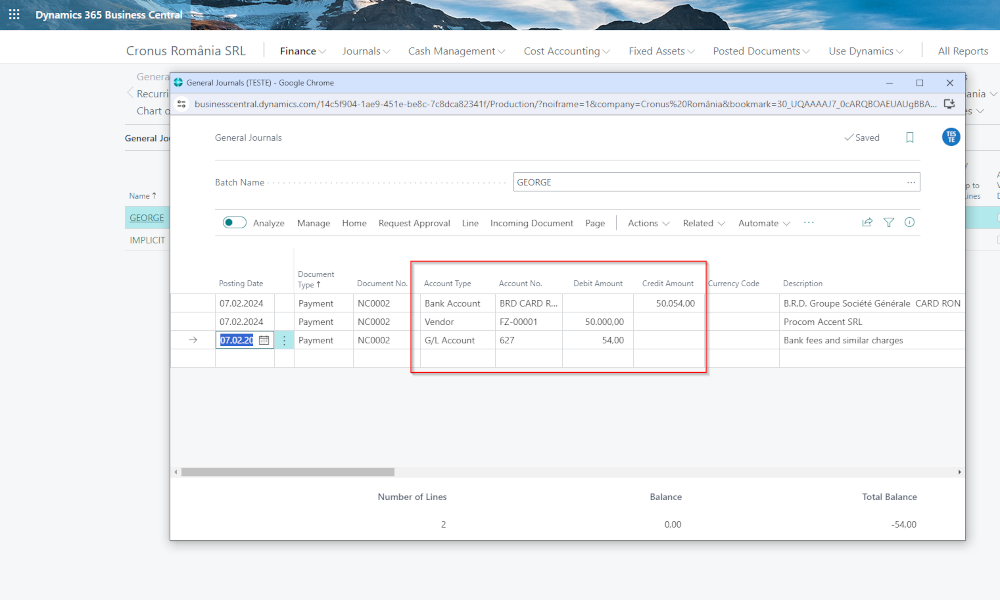The height and width of the screenshot is (600, 1000).
Task: Select the IMPLICIT batch in background list
Action: click(147, 240)
